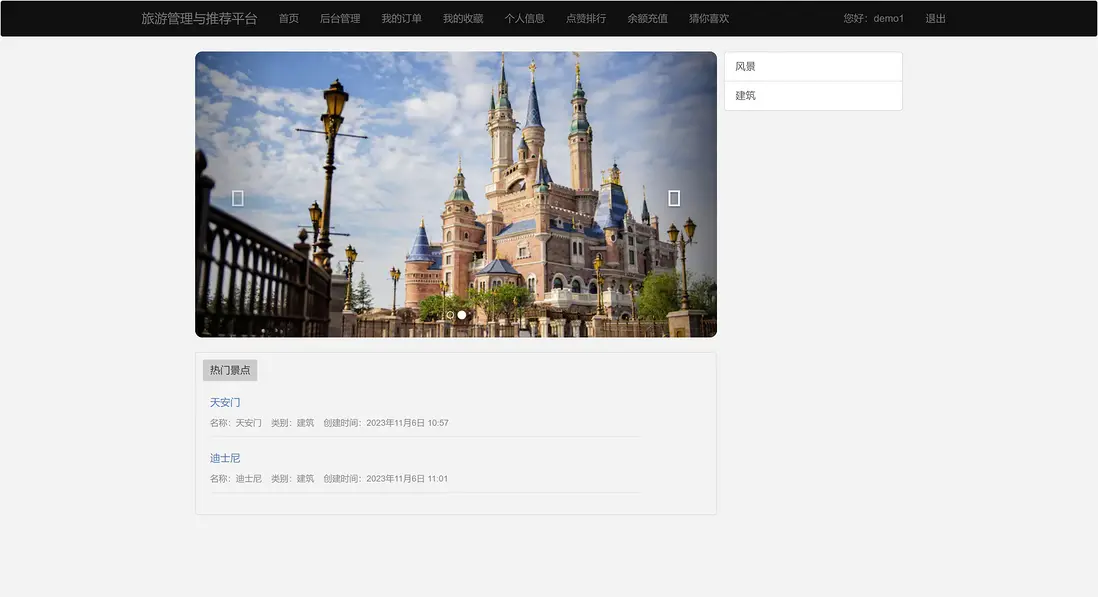View 个人信息 page

524,18
